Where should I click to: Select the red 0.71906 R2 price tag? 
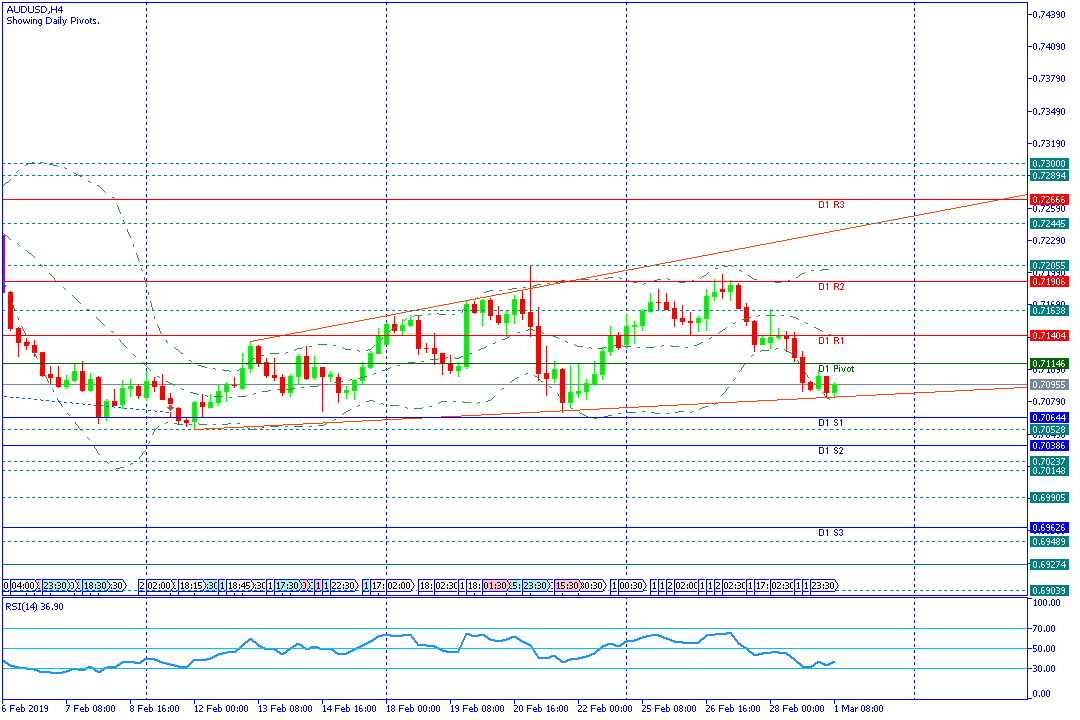point(1049,282)
